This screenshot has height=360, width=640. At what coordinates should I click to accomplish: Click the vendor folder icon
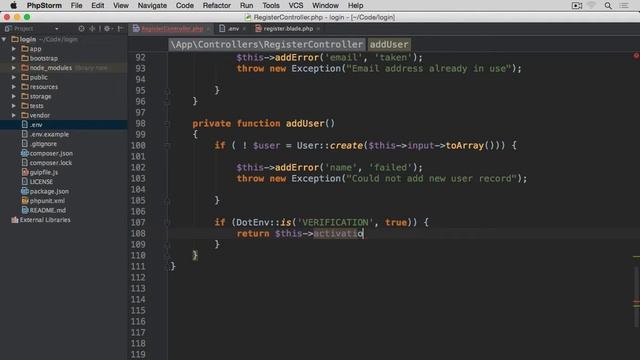24,116
